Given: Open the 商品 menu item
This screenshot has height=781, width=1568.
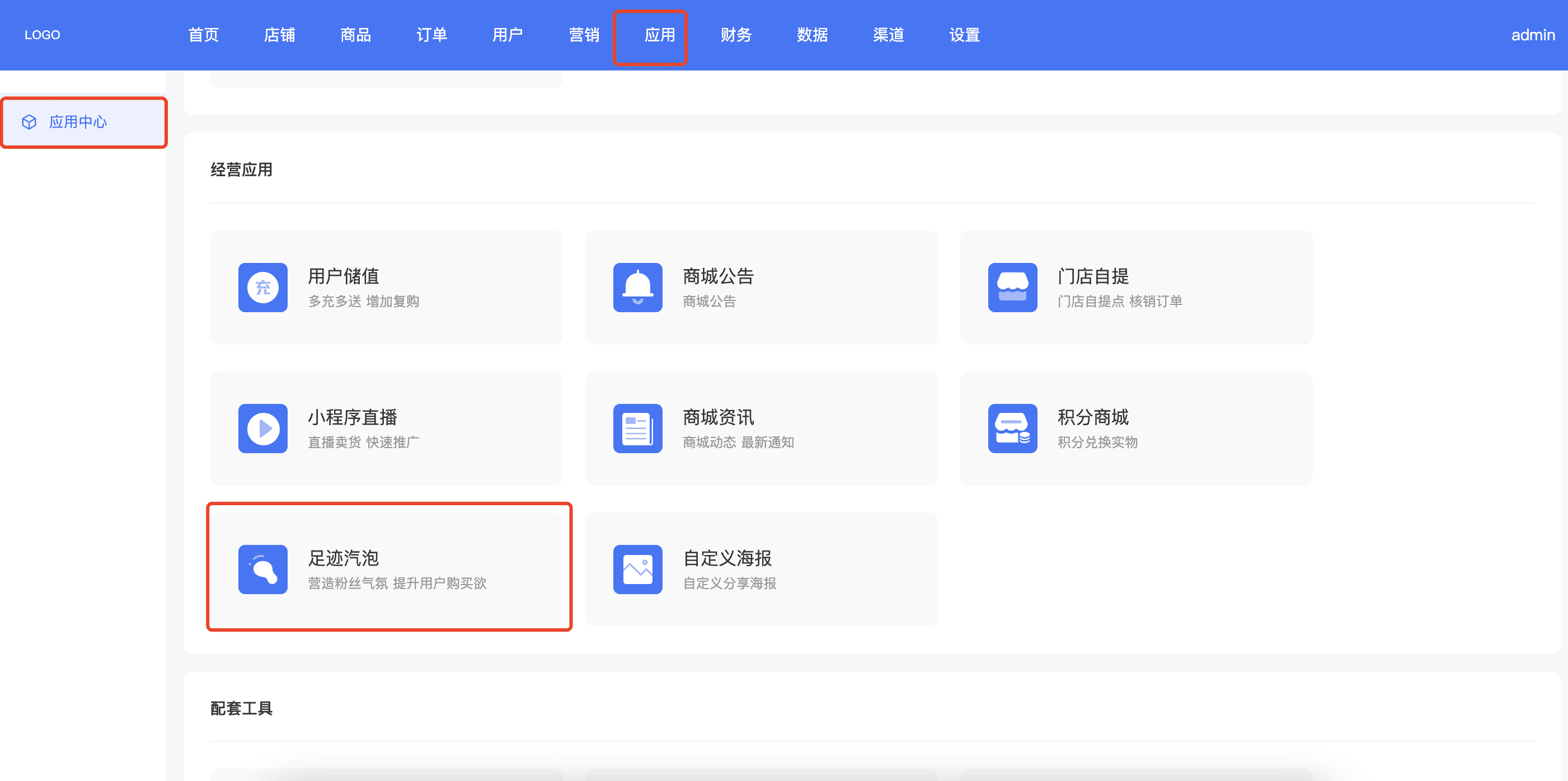Looking at the screenshot, I should click(355, 35).
